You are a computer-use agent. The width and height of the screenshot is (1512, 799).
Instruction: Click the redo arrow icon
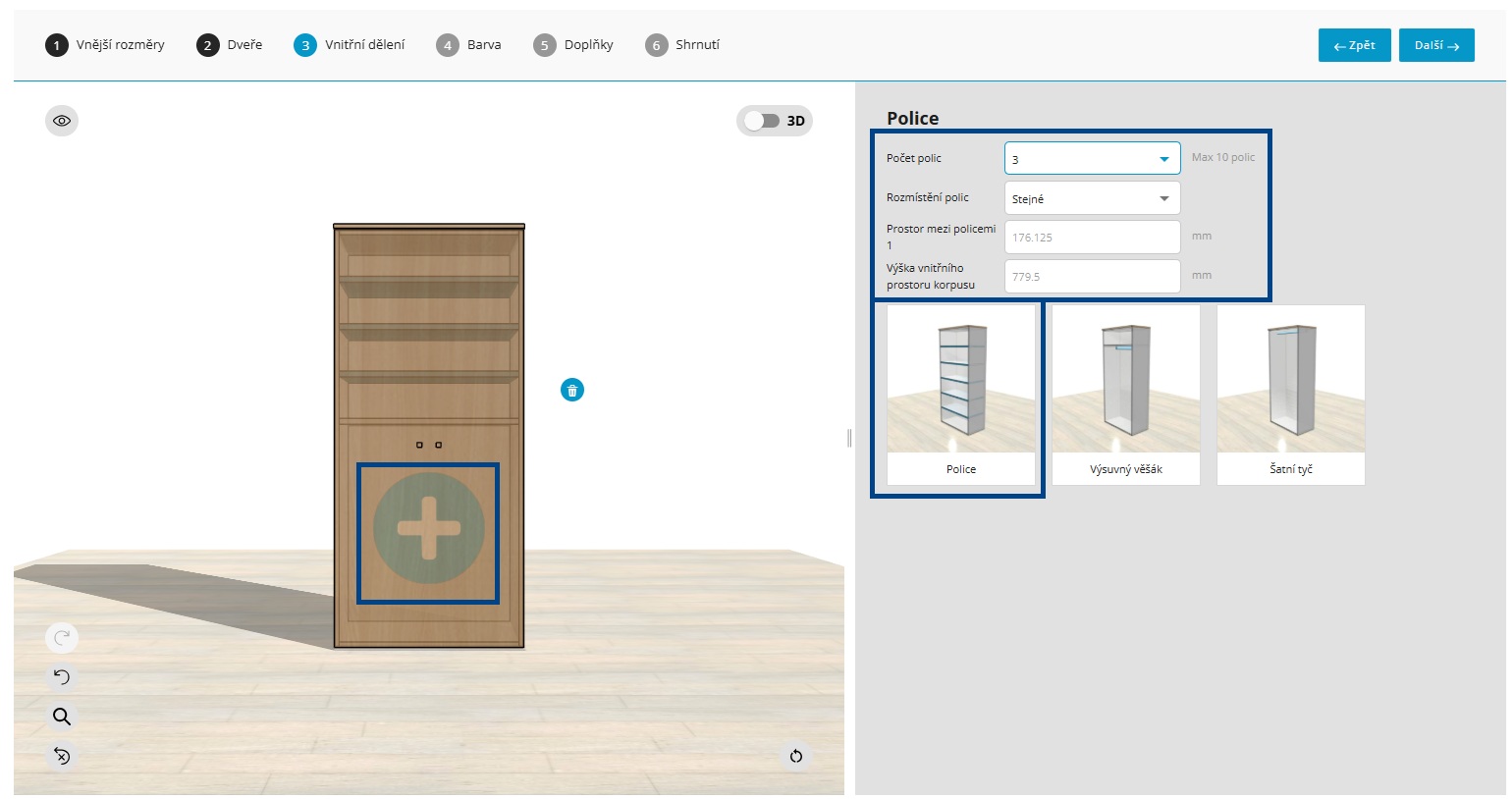62,638
